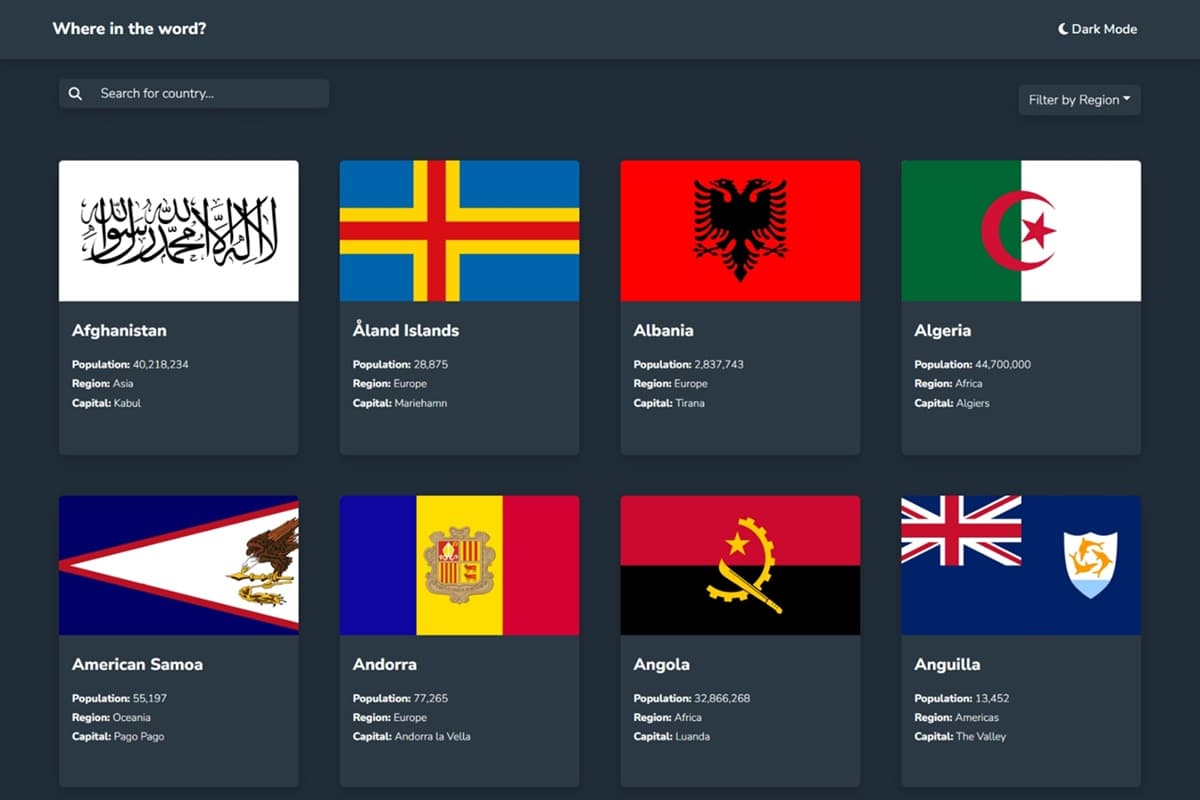Select the American Samoa country name
Viewport: 1200px width, 800px height.
pos(137,664)
